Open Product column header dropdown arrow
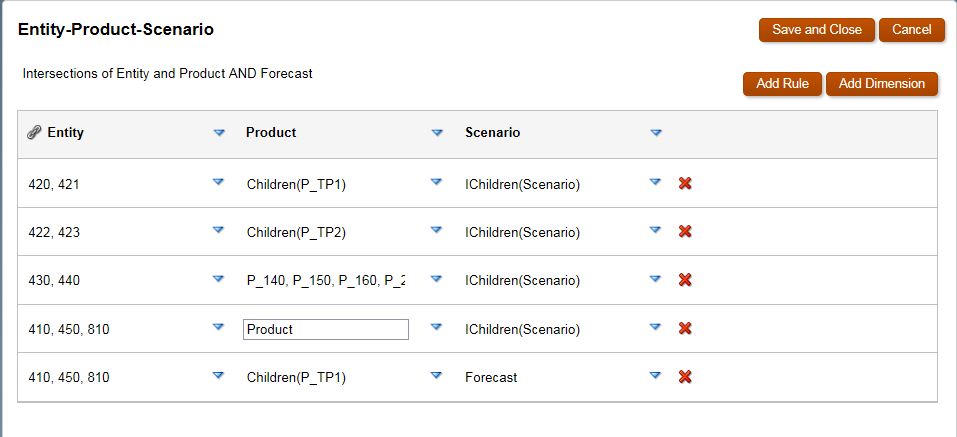957x437 pixels. pyautogui.click(x=437, y=132)
